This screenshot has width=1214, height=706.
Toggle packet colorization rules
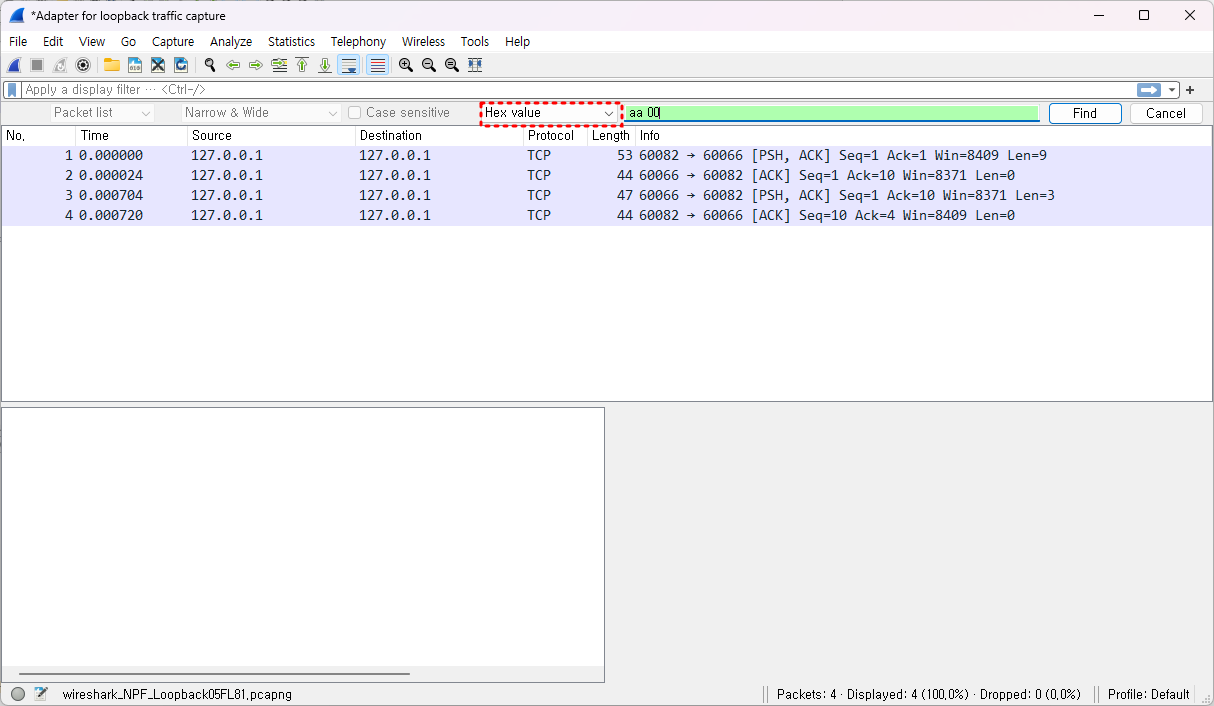click(377, 65)
